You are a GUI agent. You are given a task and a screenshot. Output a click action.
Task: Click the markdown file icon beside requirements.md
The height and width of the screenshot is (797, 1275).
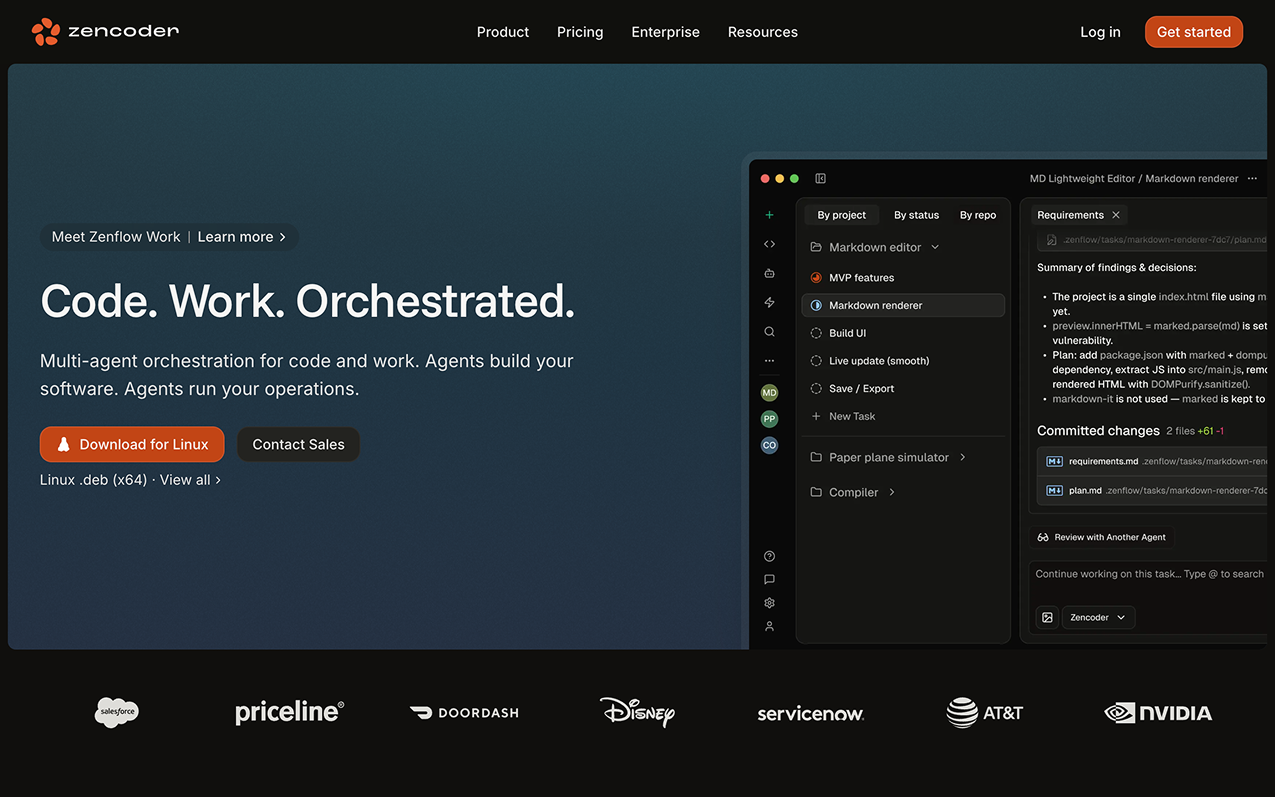point(1054,461)
